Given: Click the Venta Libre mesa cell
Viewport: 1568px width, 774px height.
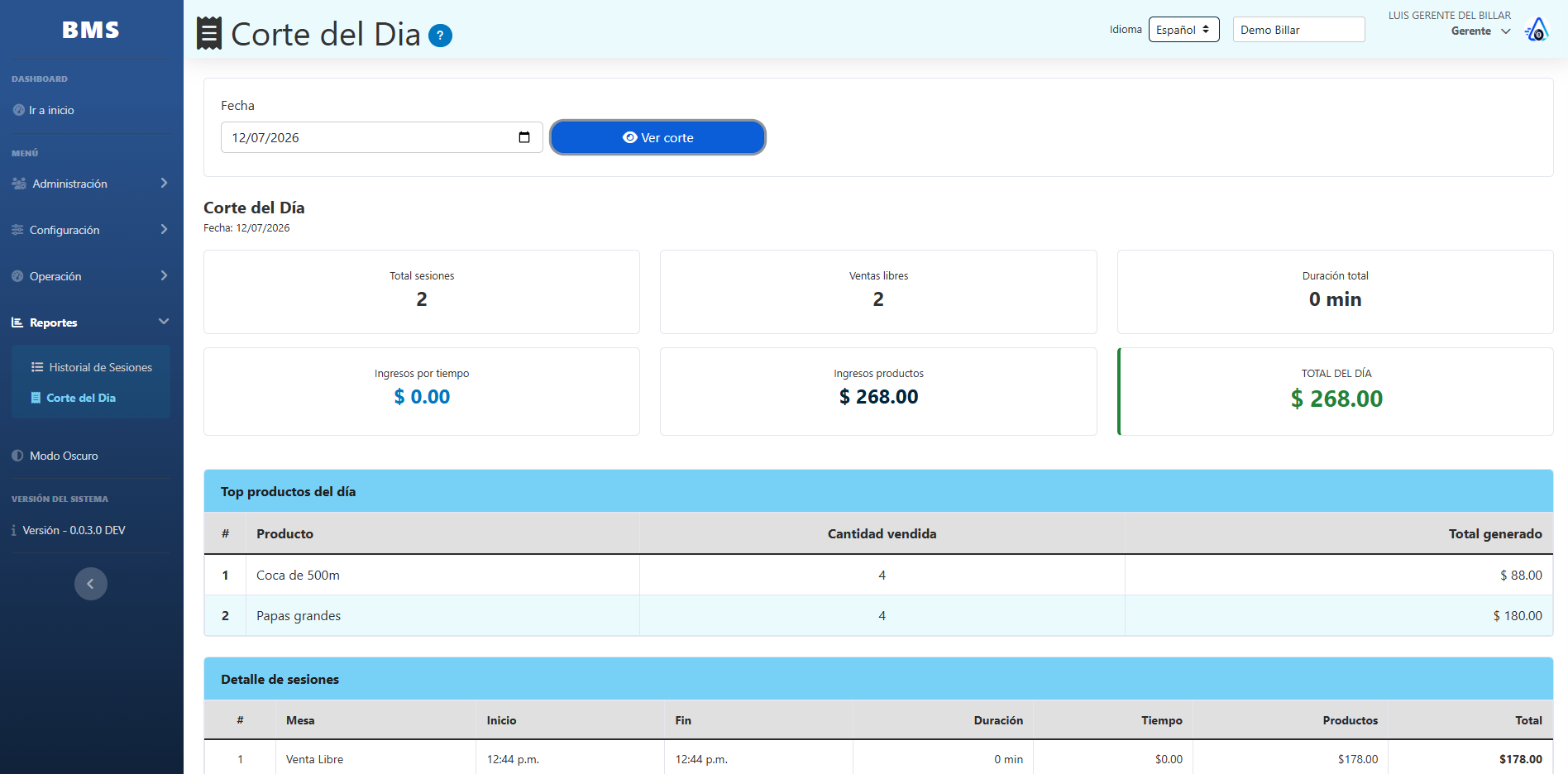Looking at the screenshot, I should pos(375,759).
